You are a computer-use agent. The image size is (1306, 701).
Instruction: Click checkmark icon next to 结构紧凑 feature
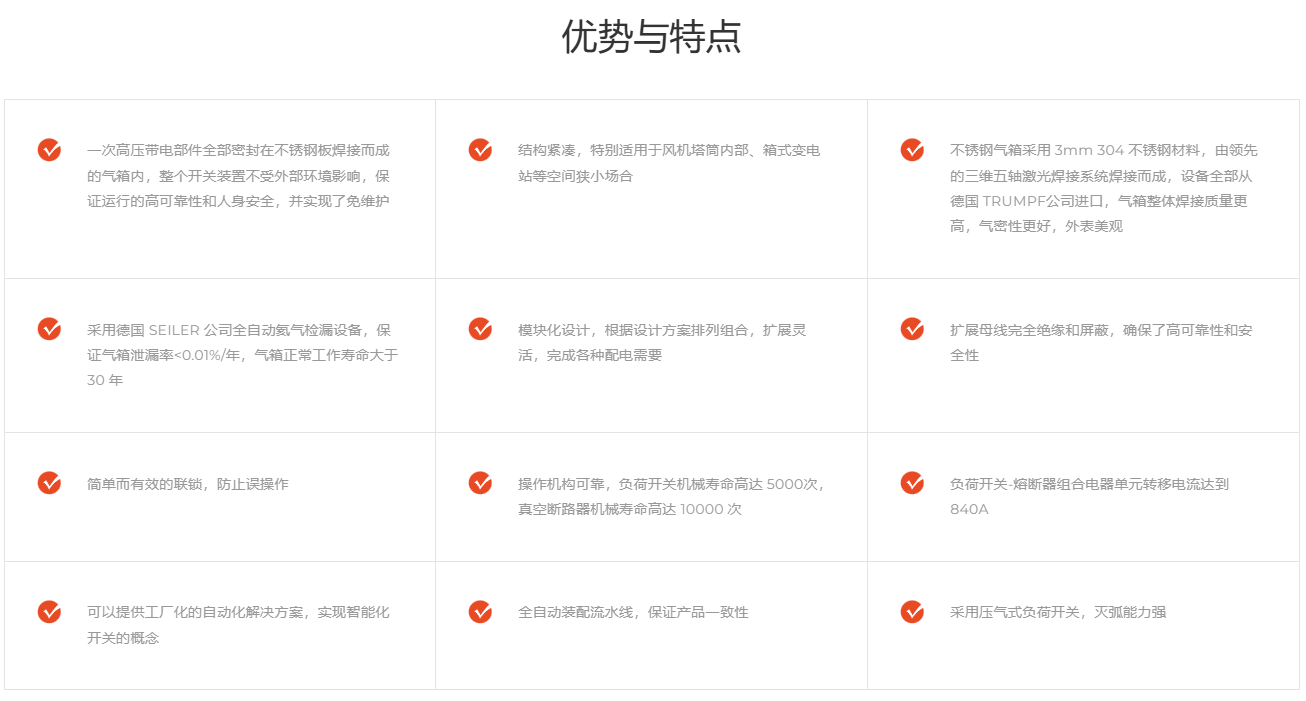point(480,150)
